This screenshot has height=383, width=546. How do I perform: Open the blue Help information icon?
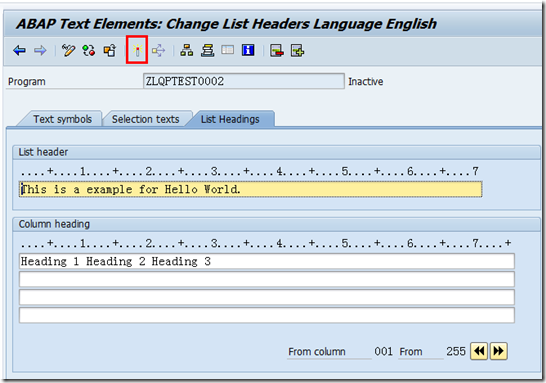pyautogui.click(x=248, y=50)
